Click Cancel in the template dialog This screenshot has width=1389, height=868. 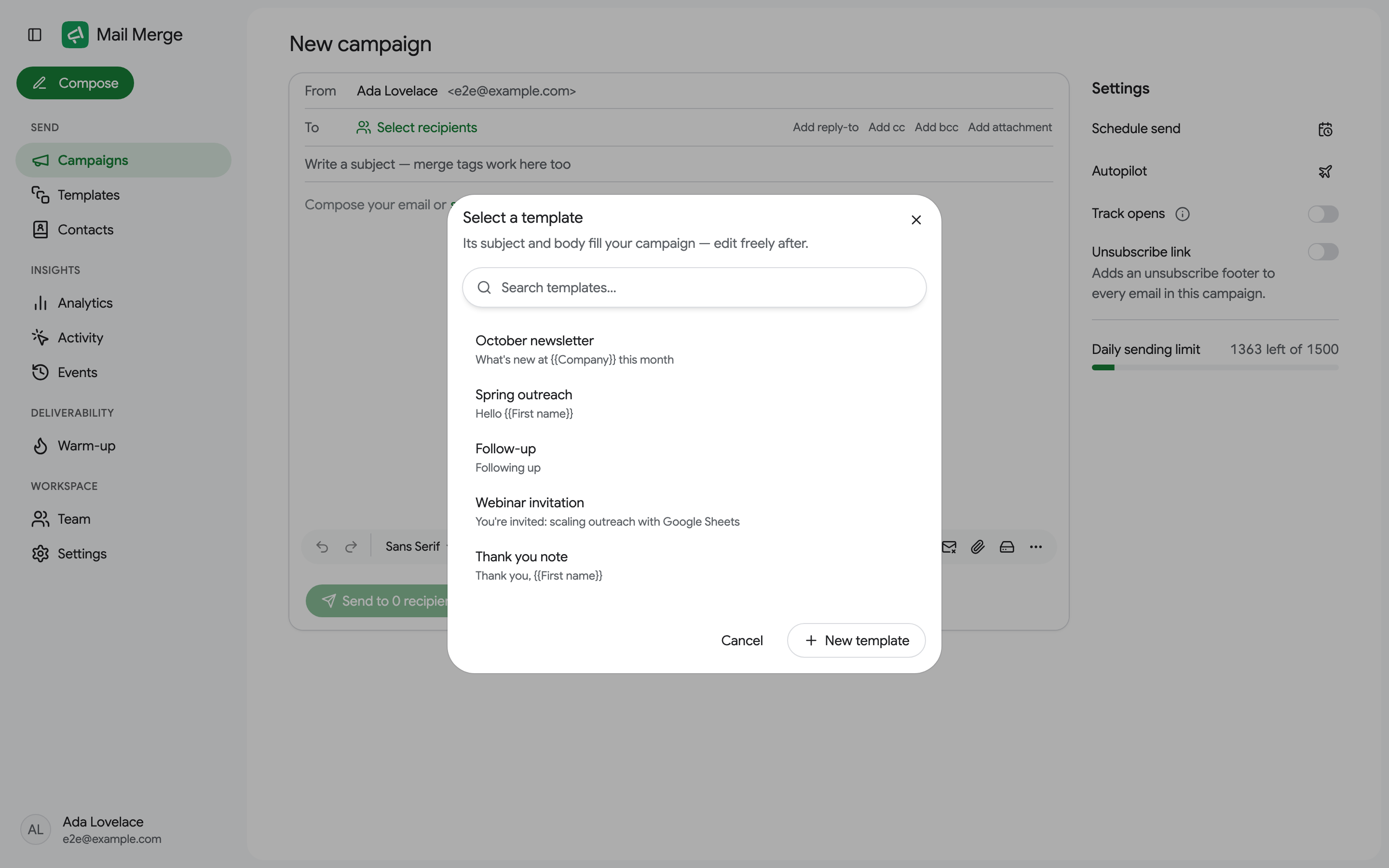742,641
